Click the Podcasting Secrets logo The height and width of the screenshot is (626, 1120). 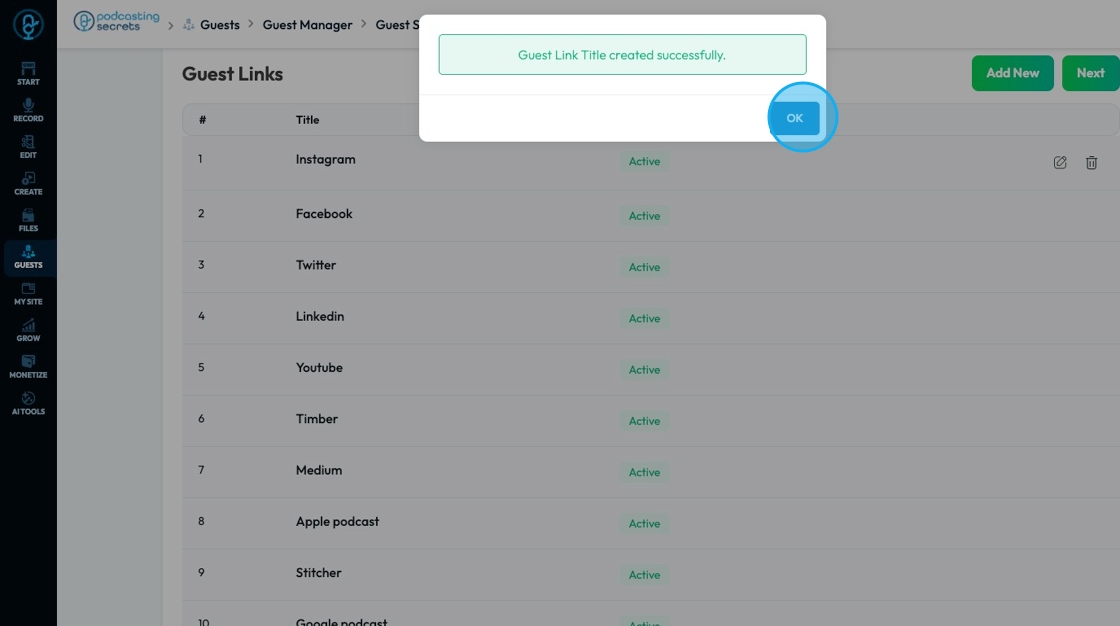point(116,21)
